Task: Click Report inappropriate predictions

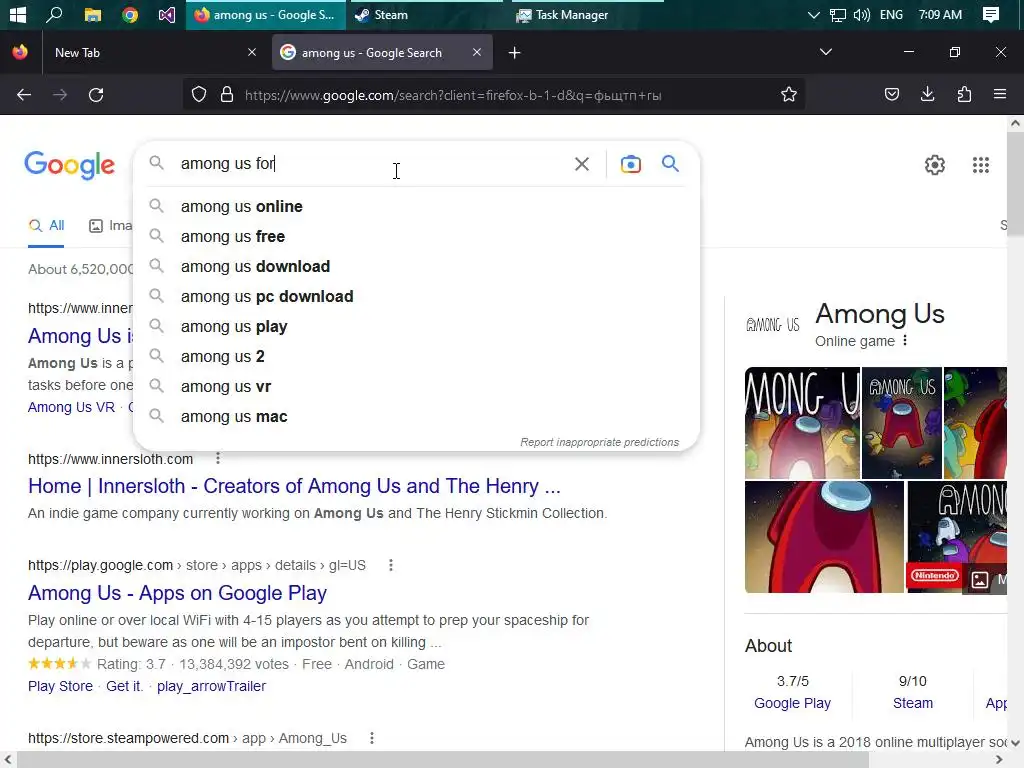Action: [x=600, y=442]
